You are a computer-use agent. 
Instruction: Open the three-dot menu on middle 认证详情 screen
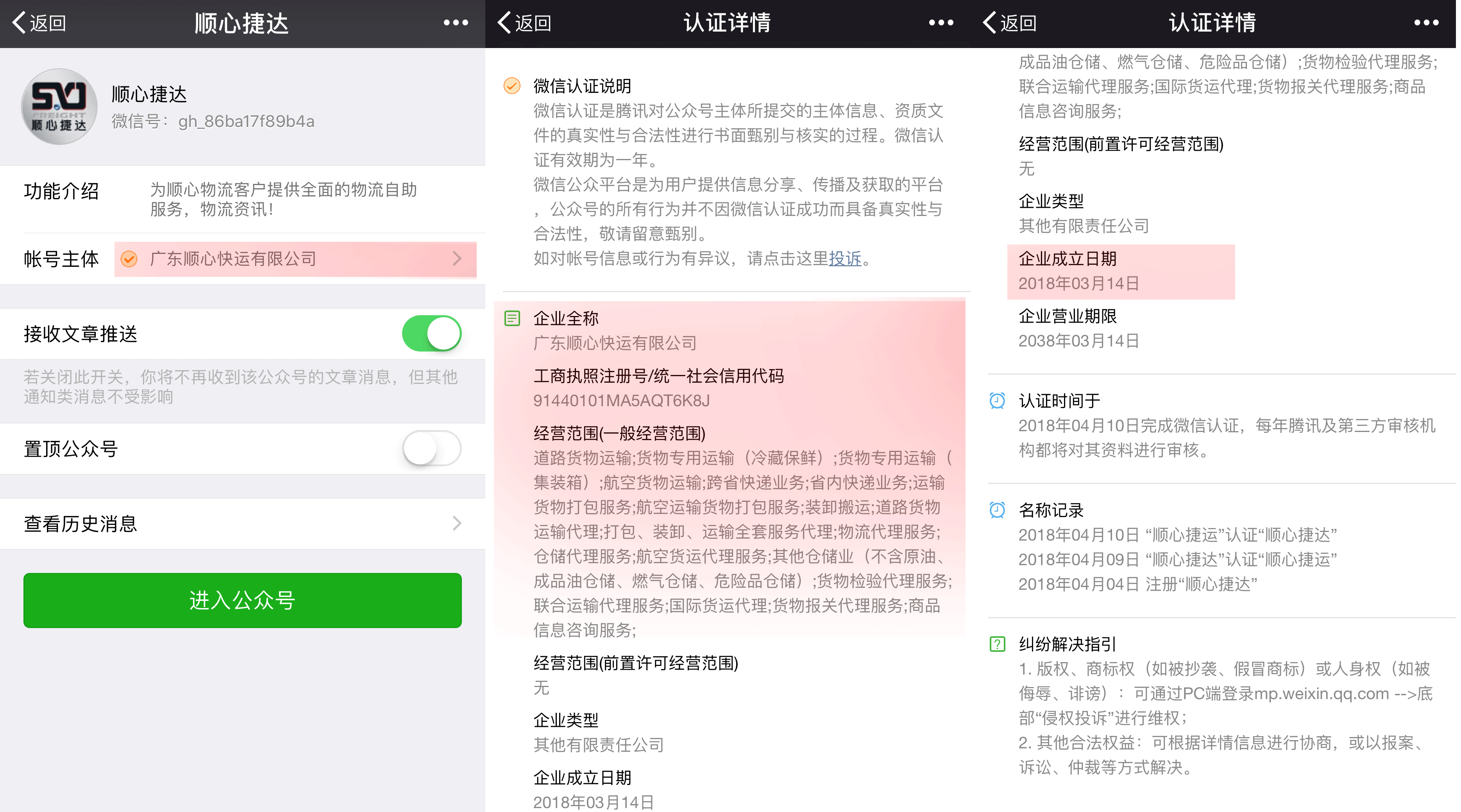tap(941, 23)
